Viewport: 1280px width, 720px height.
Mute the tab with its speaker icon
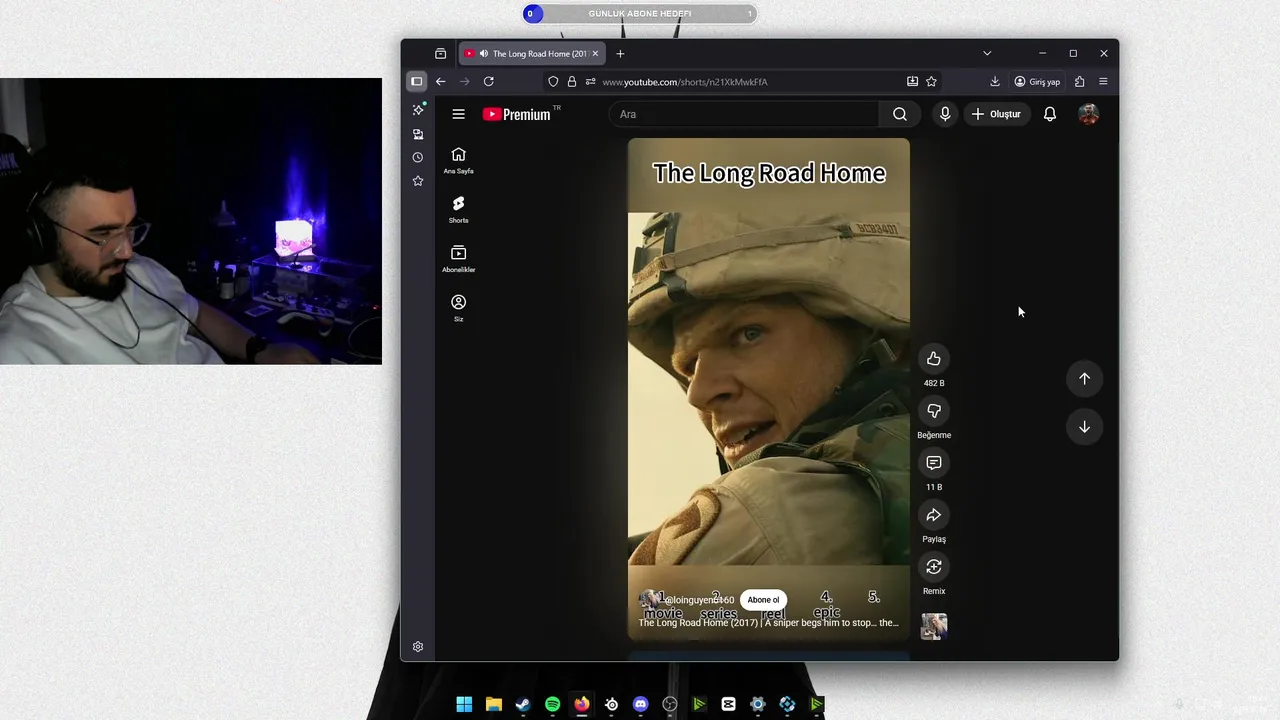[x=484, y=54]
